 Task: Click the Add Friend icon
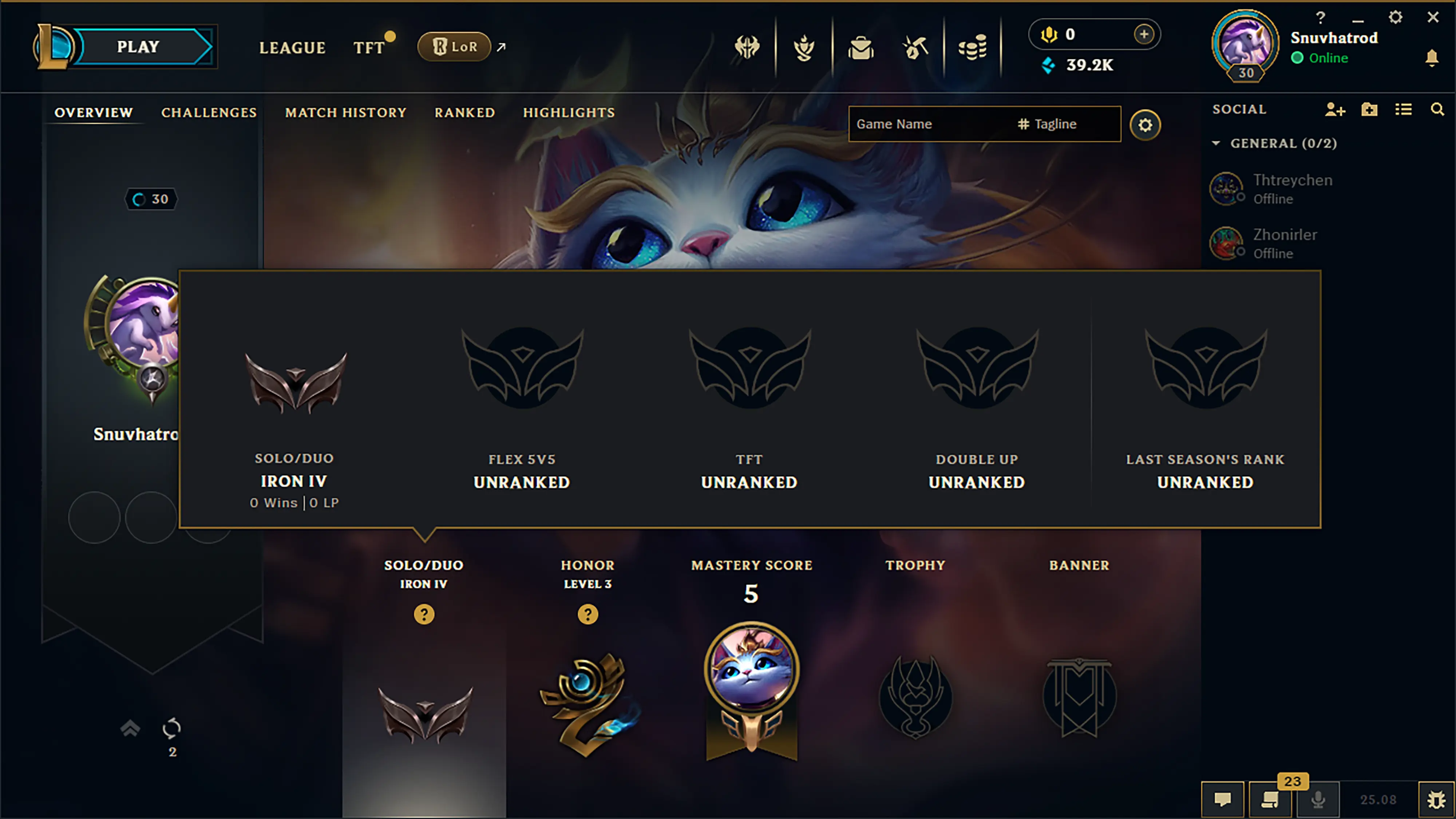1334,110
